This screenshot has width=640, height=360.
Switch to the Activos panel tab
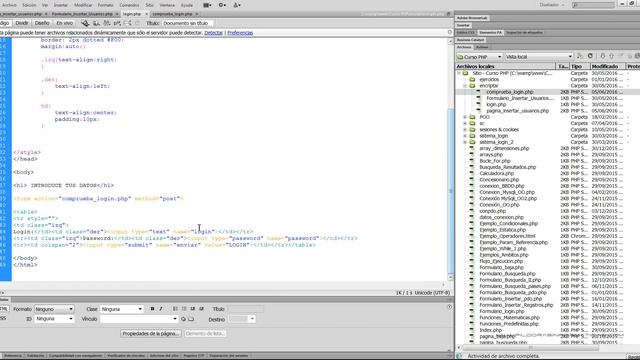click(482, 47)
